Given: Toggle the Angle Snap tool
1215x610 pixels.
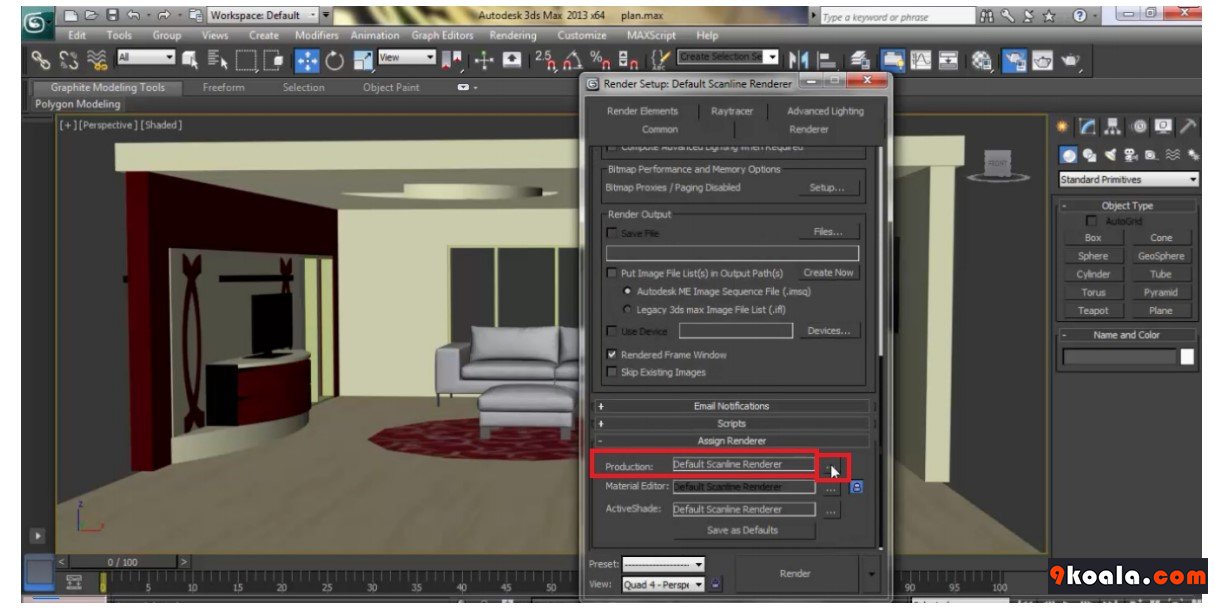Looking at the screenshot, I should click(x=572, y=60).
